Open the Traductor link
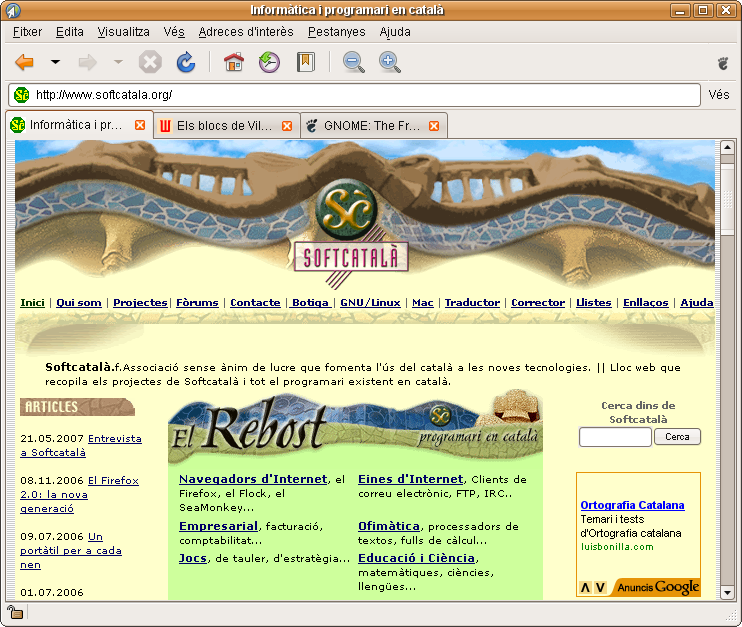Screen dimensions: 742x627 point(472,302)
